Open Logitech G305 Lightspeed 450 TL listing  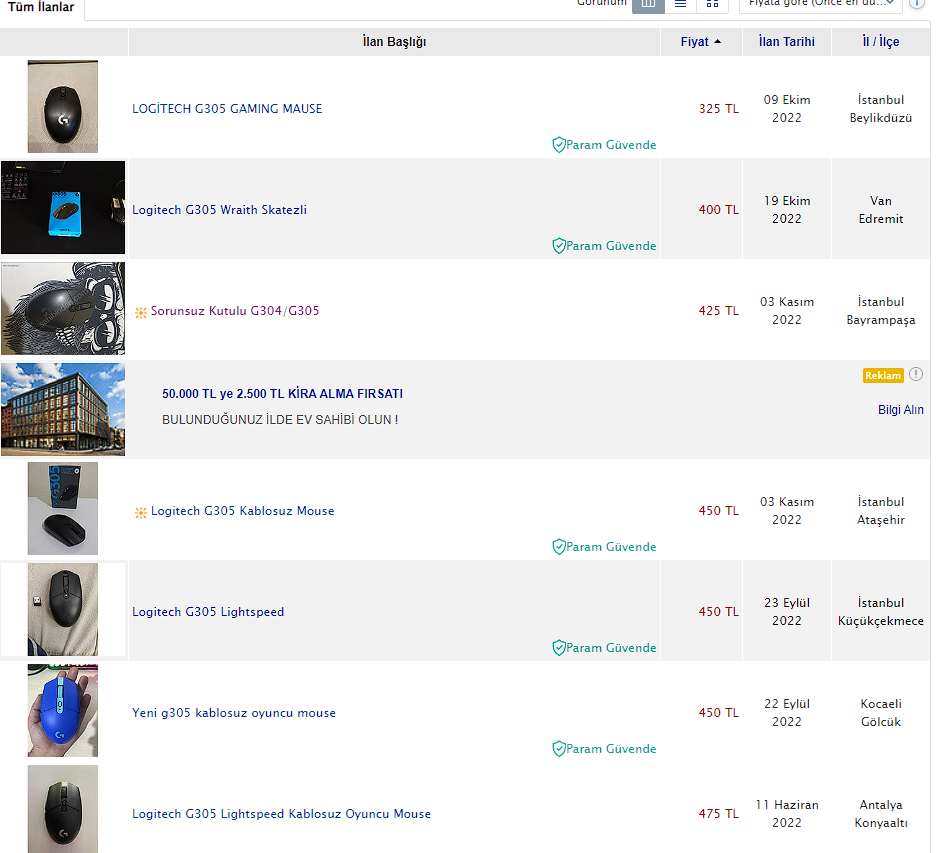(x=208, y=612)
